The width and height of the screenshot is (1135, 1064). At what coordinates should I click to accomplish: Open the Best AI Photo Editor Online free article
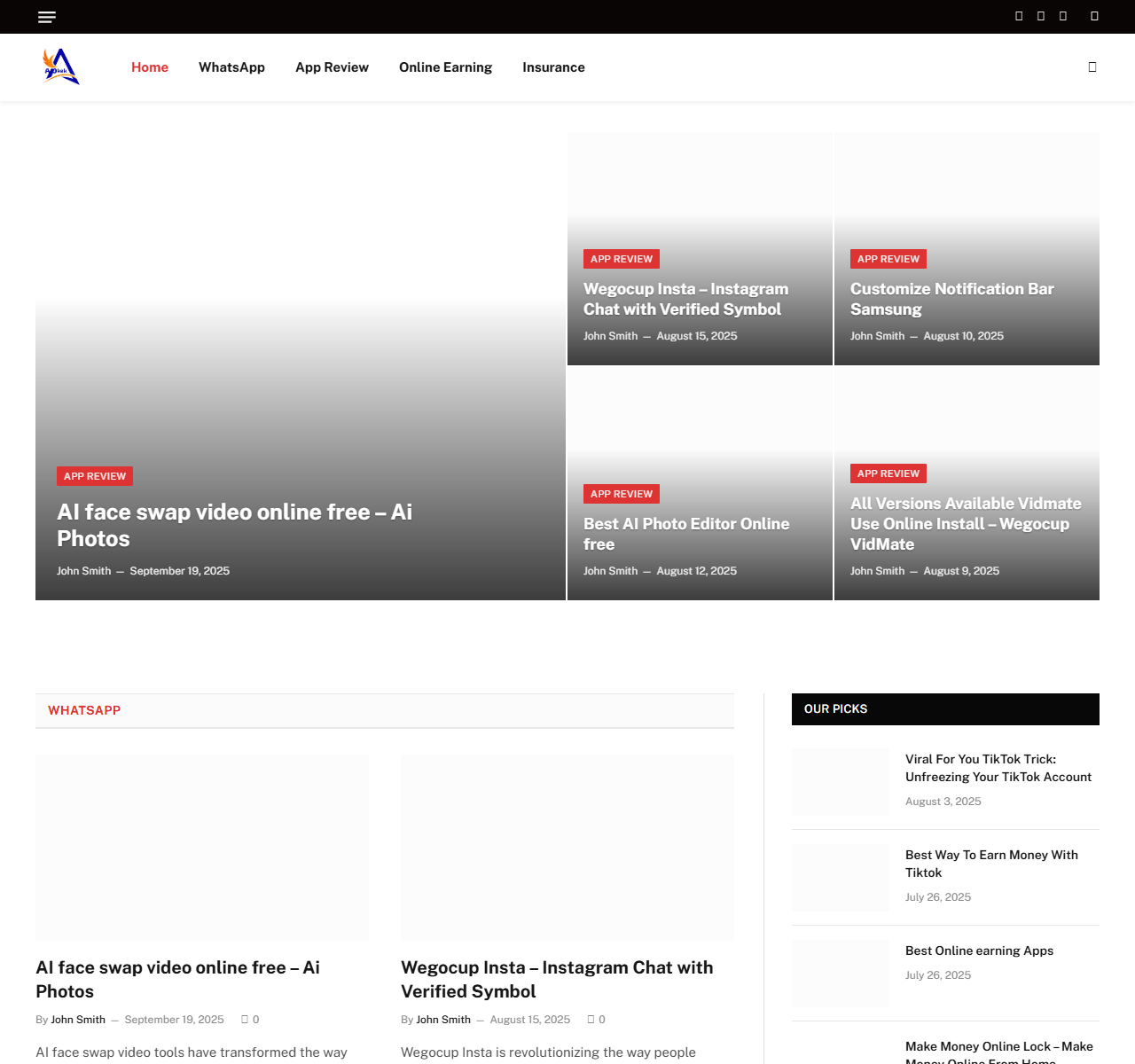(x=685, y=534)
